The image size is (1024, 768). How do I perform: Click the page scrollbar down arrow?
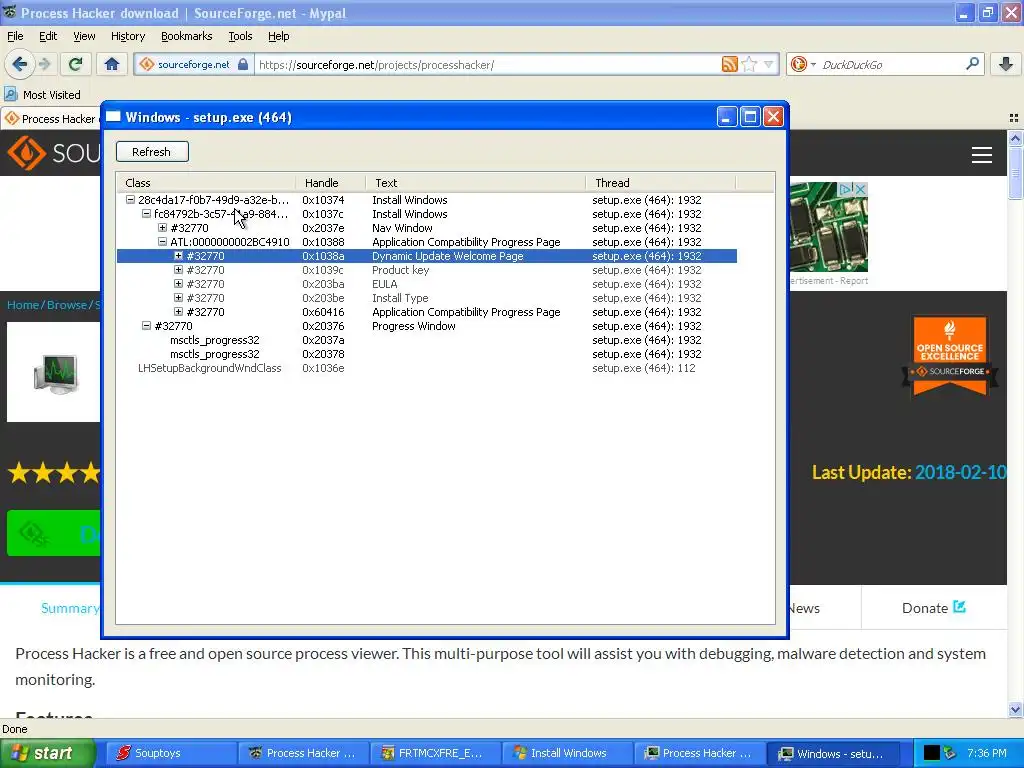(1015, 709)
